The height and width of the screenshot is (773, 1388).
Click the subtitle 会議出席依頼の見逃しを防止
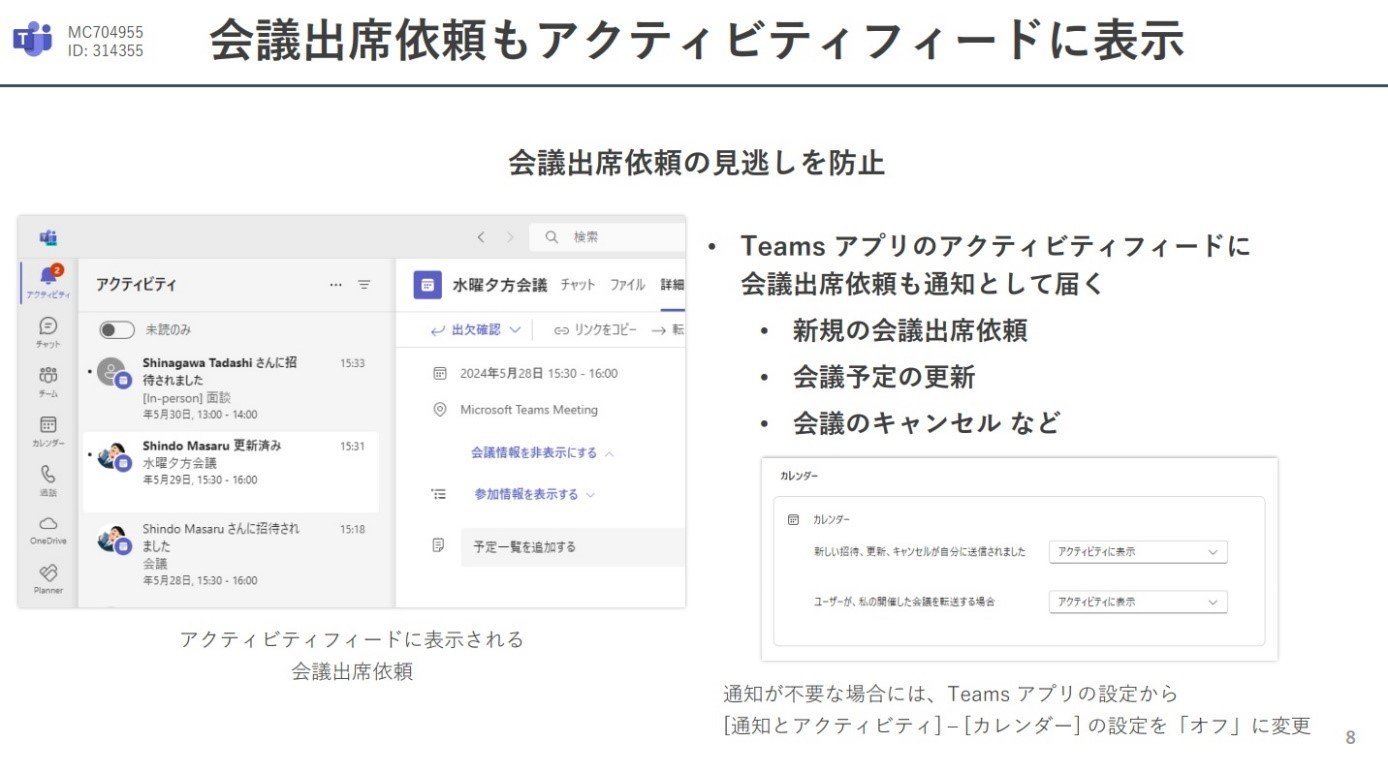696,163
